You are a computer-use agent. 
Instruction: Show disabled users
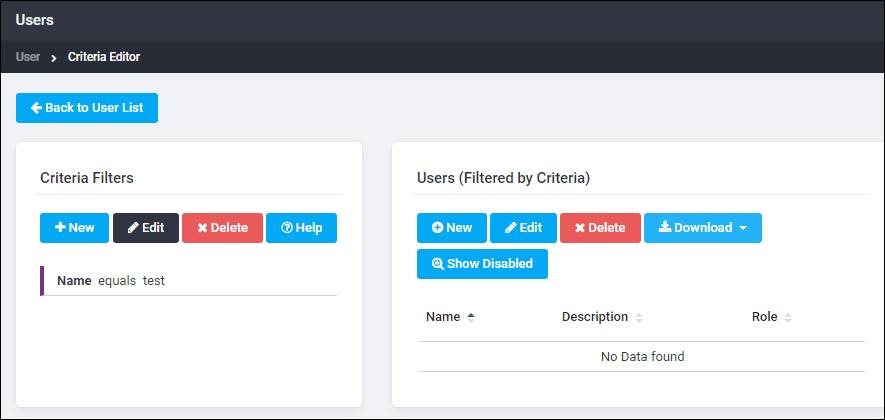(x=483, y=264)
